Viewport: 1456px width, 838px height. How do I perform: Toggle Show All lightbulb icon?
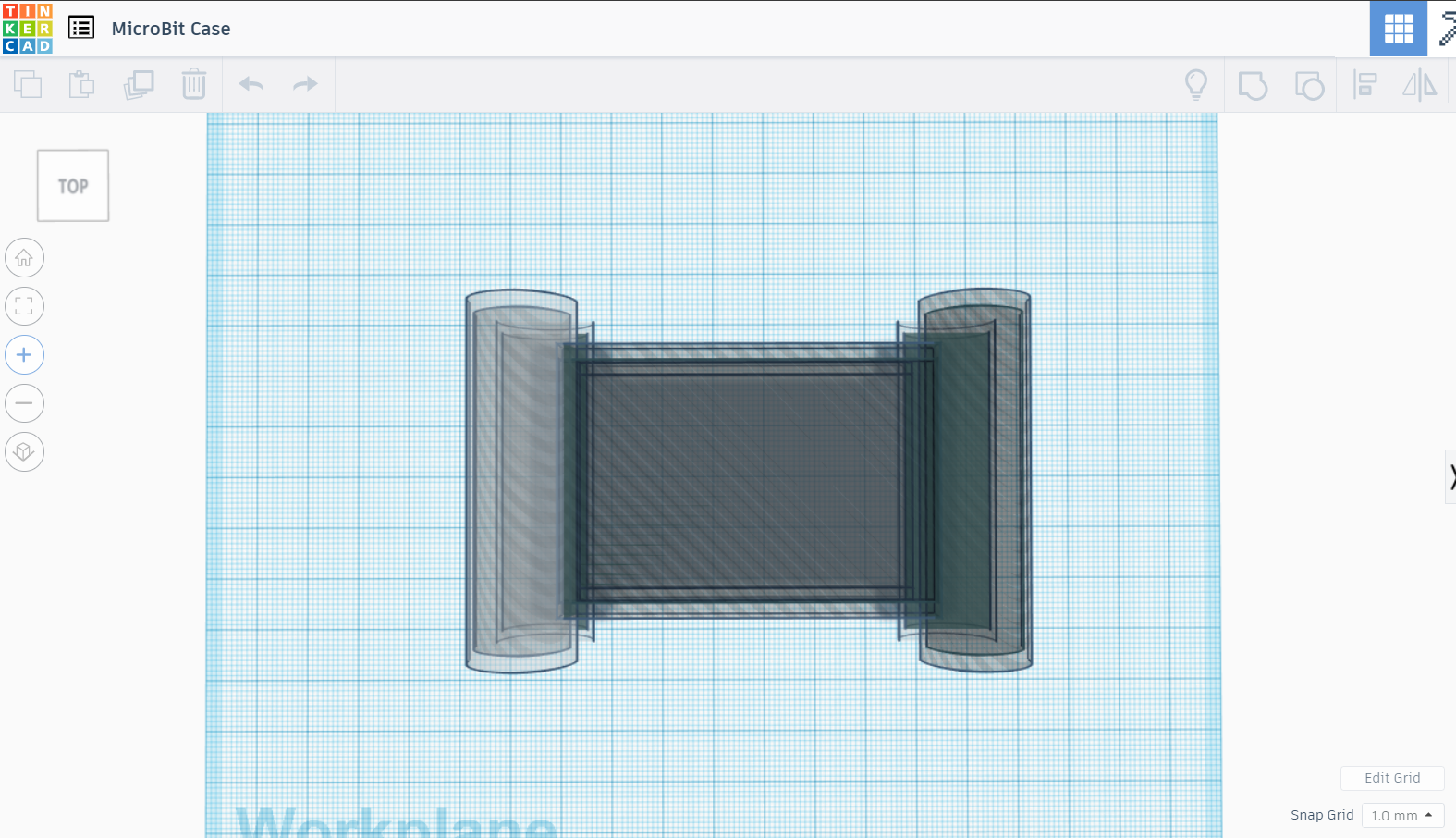pos(1196,85)
